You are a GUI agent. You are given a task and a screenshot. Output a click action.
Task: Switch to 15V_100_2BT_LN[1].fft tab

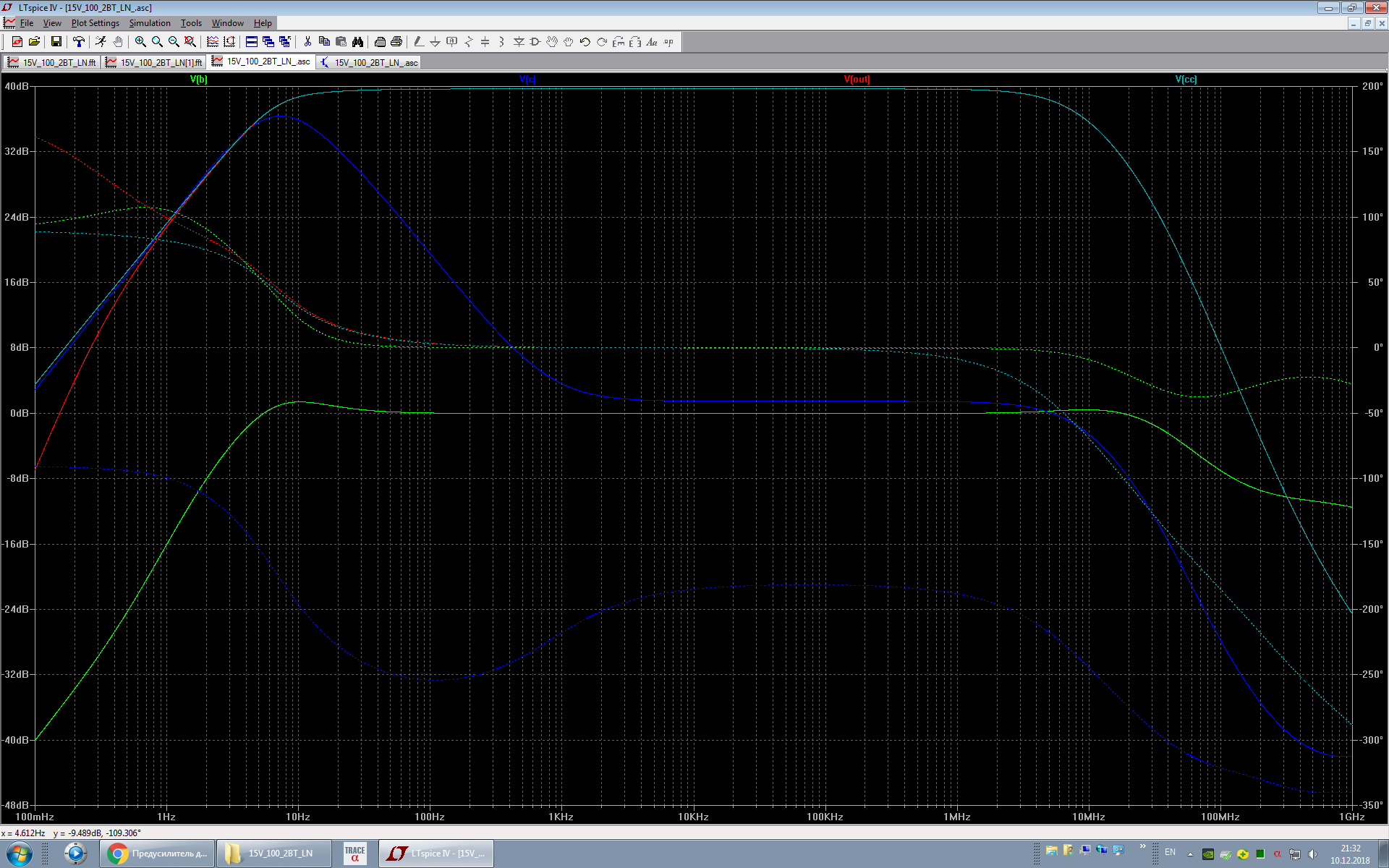(x=154, y=63)
